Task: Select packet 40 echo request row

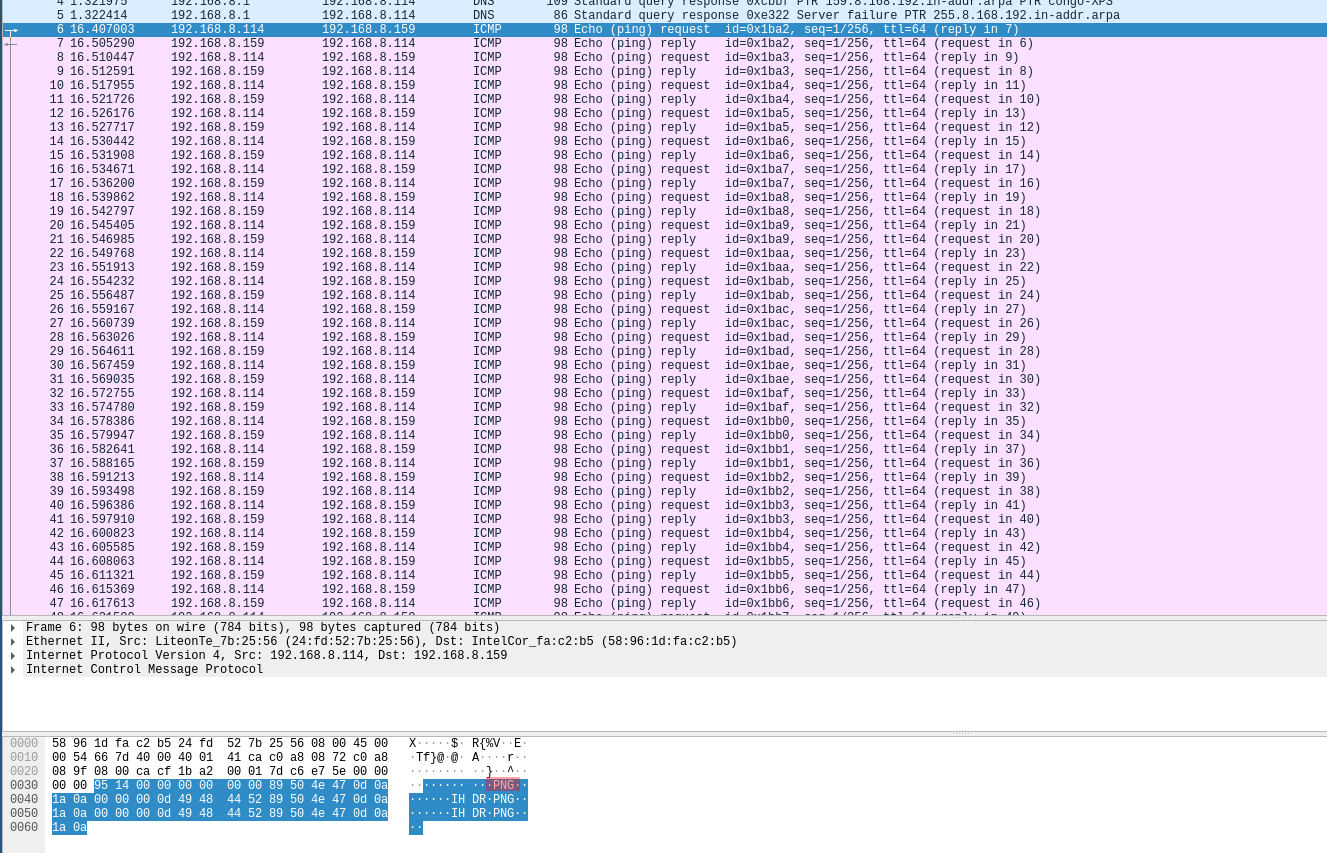Action: 600,506
